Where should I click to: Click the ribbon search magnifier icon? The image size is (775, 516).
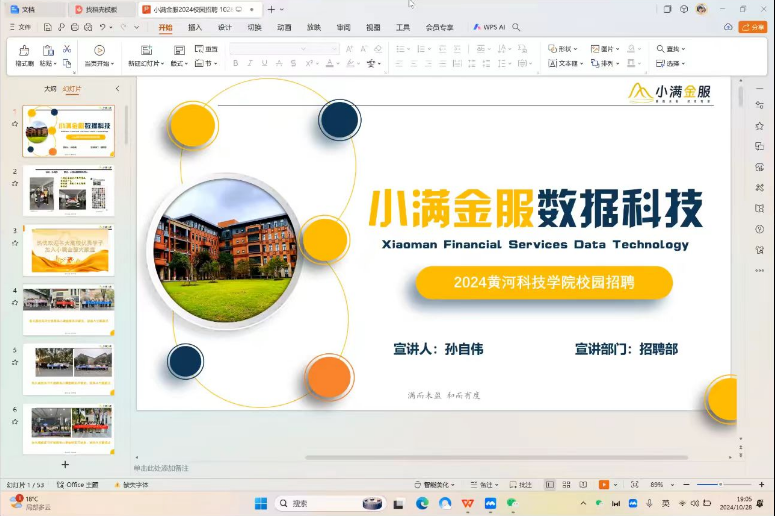[x=516, y=27]
